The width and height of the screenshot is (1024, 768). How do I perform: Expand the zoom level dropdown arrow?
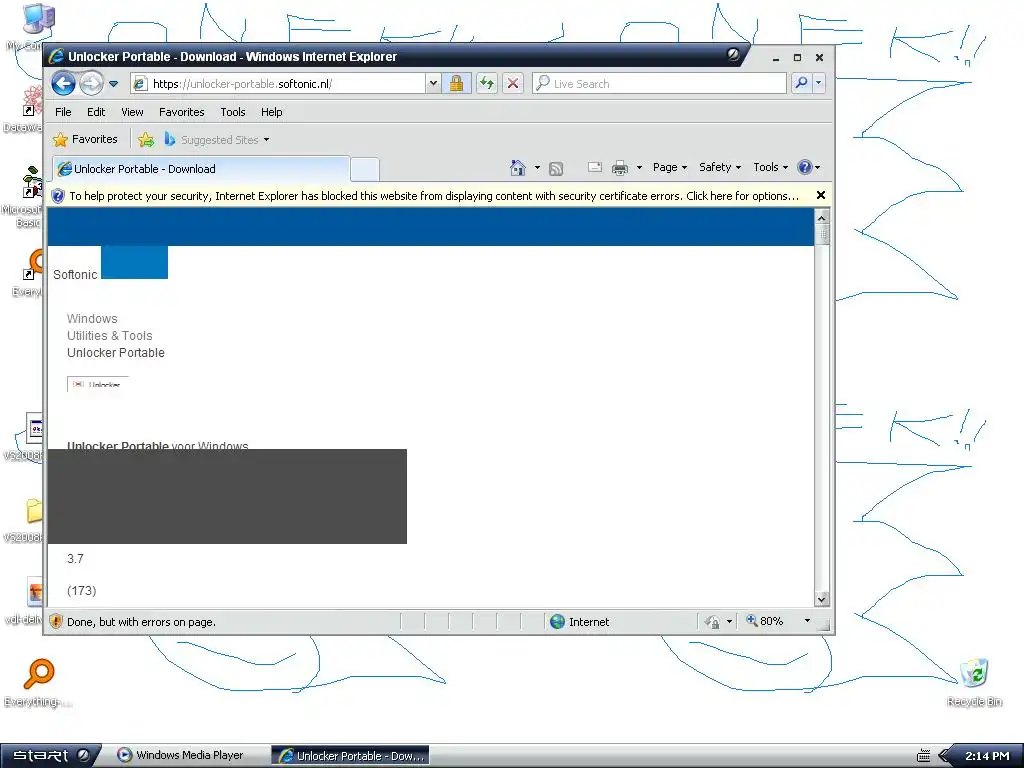[807, 620]
